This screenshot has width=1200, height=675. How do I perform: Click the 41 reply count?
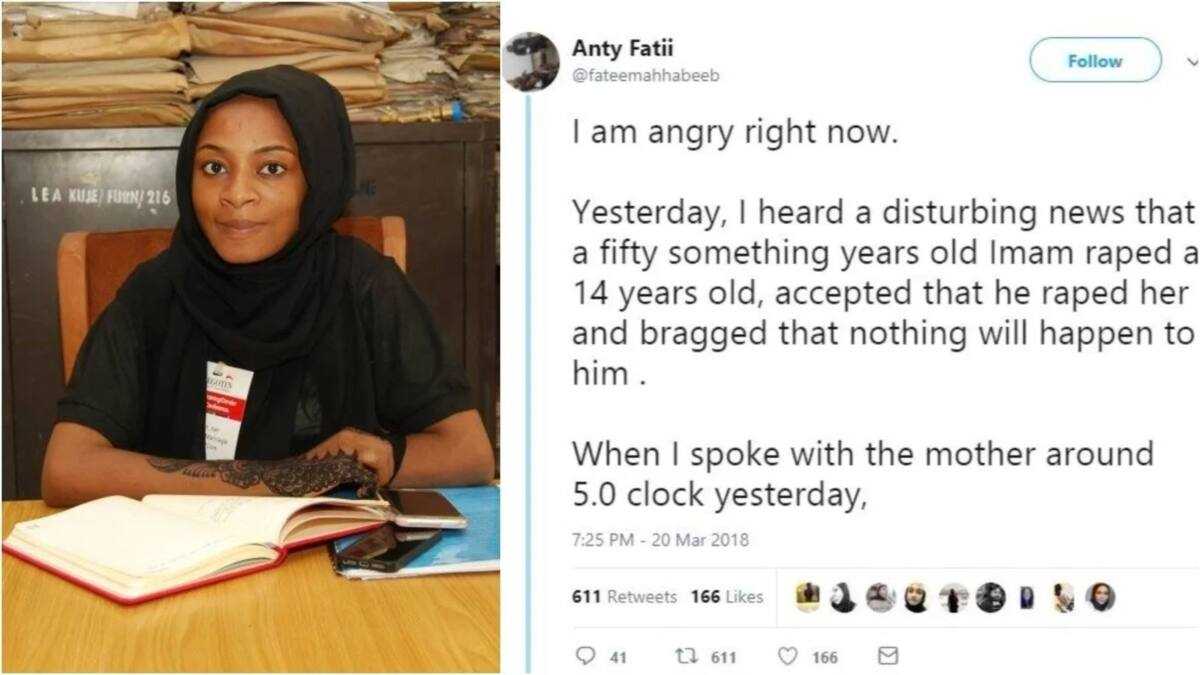pos(618,658)
